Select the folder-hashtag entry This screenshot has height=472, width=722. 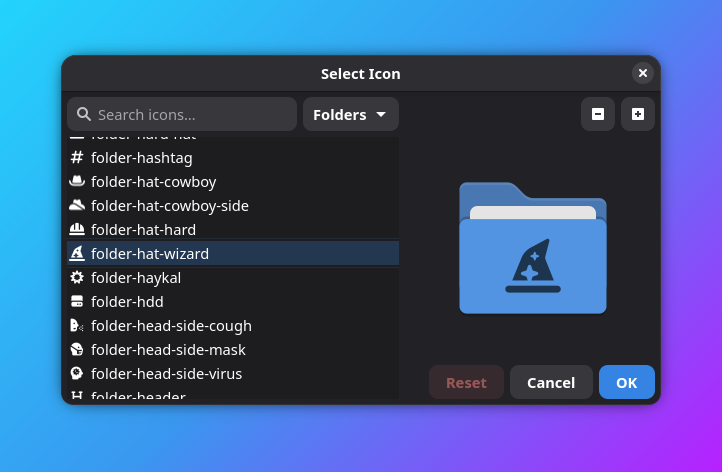(x=233, y=157)
